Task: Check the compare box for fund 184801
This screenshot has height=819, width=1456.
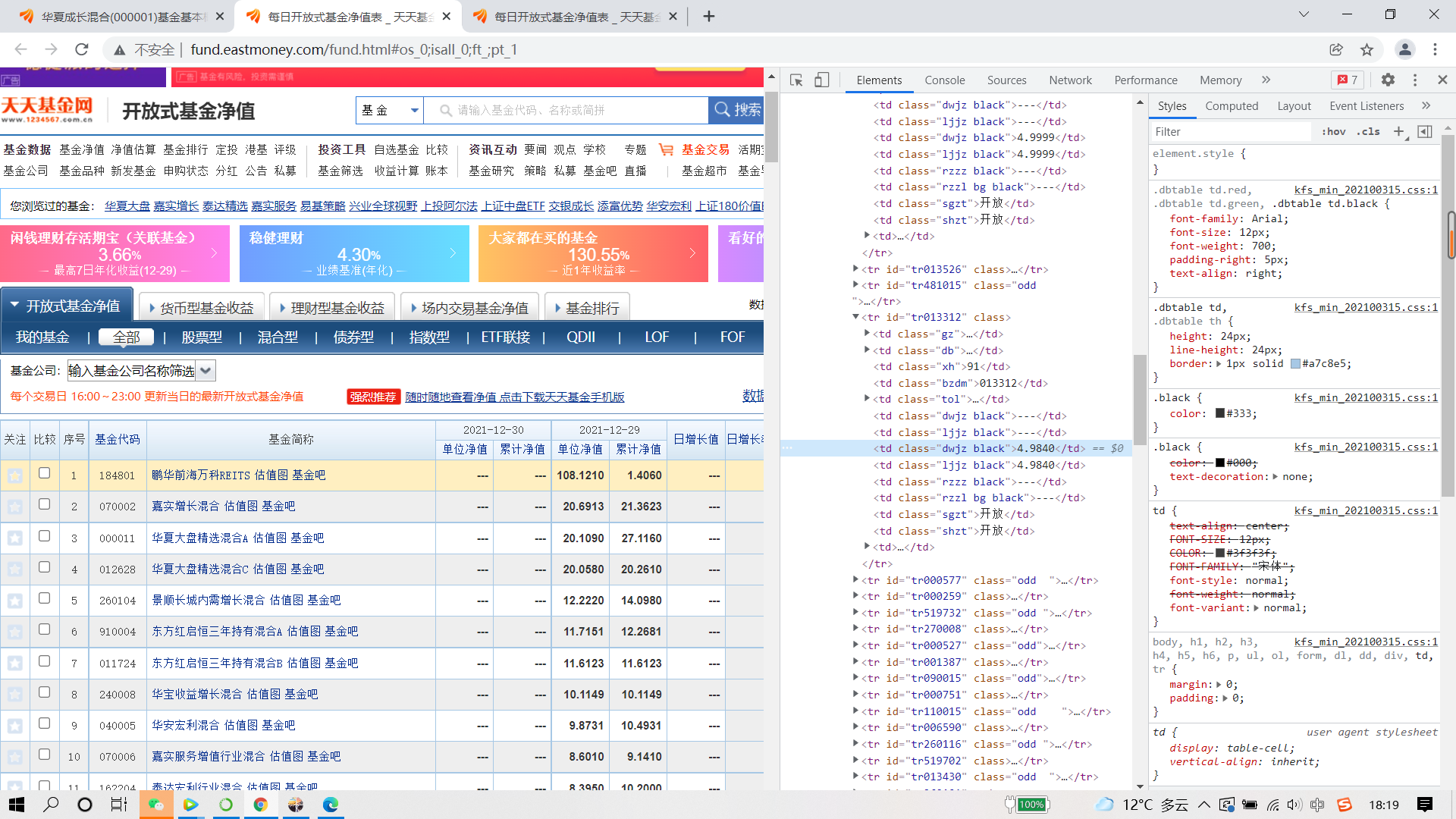Action: [x=44, y=473]
